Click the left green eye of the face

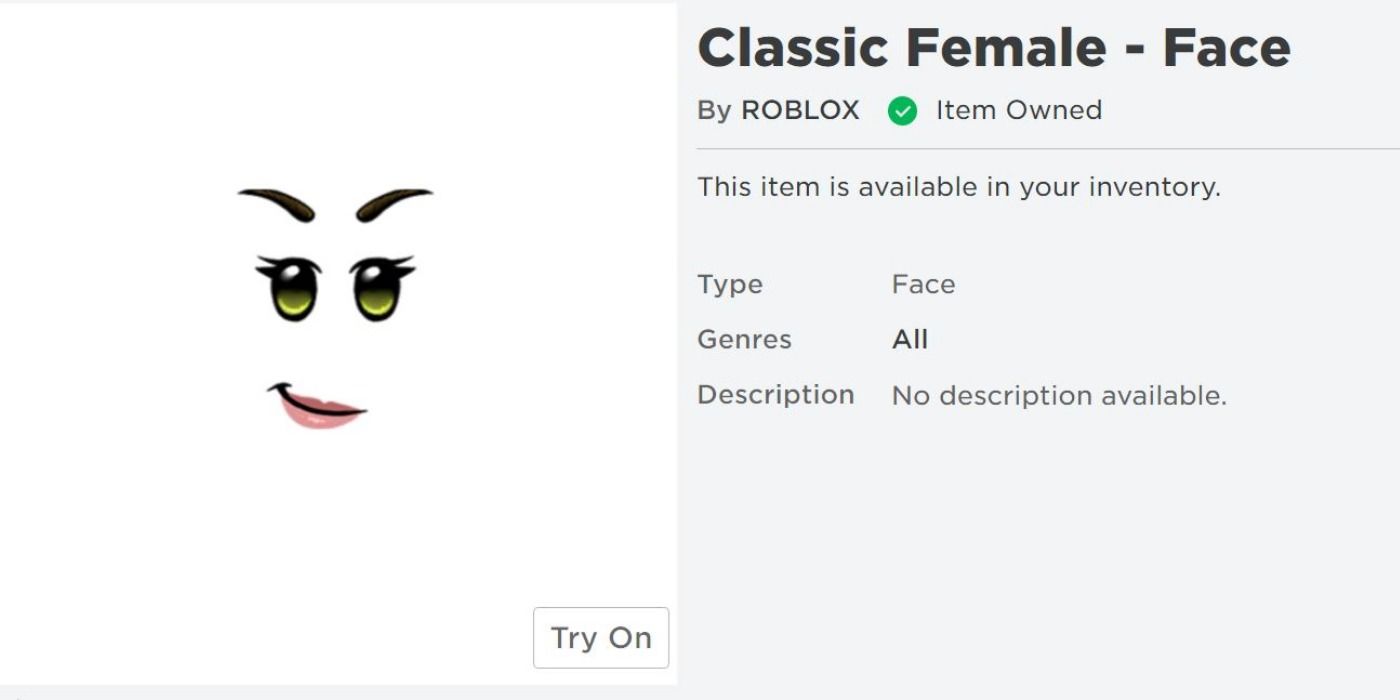[x=292, y=288]
